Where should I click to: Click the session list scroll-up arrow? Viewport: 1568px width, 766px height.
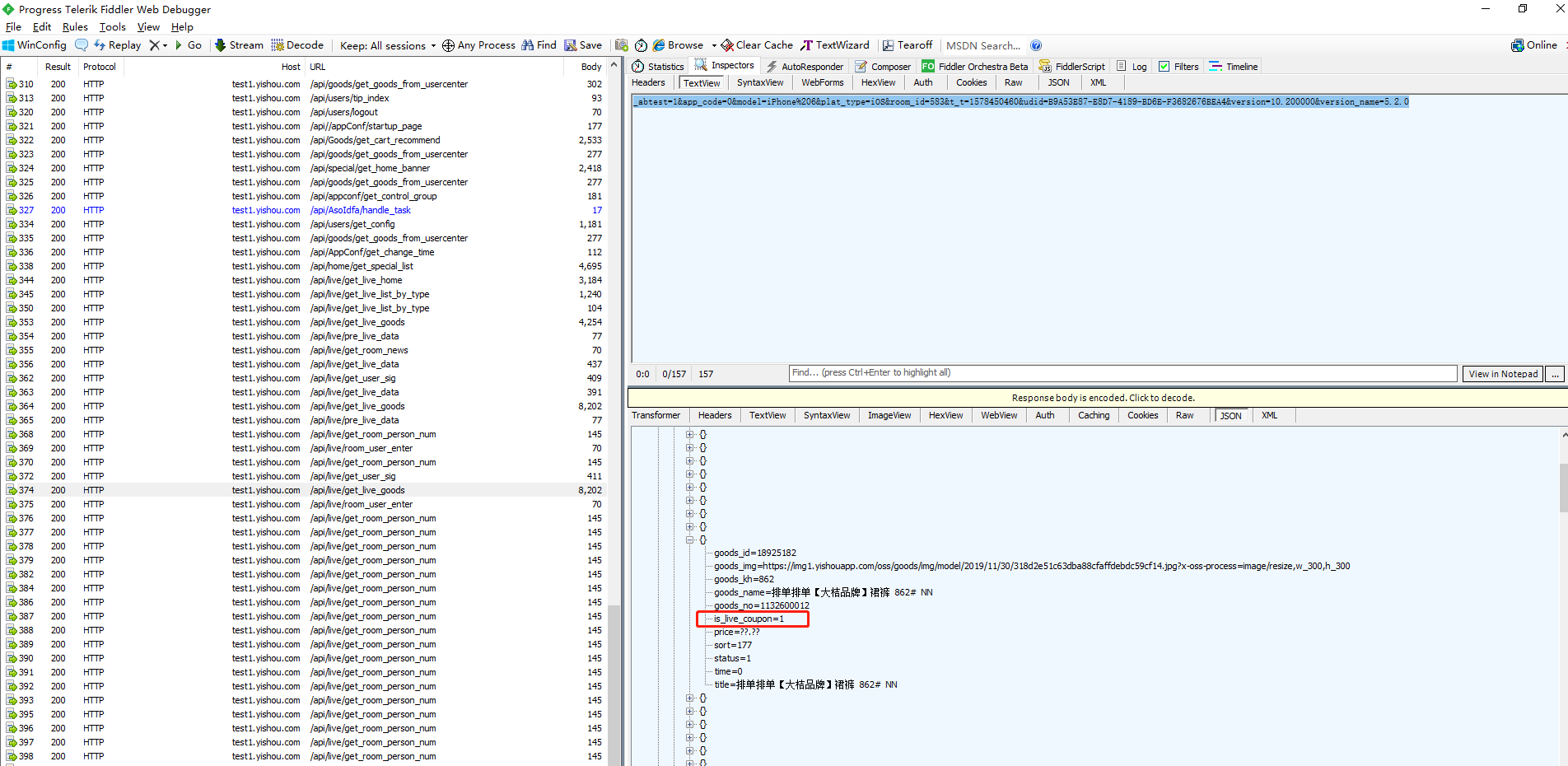614,65
